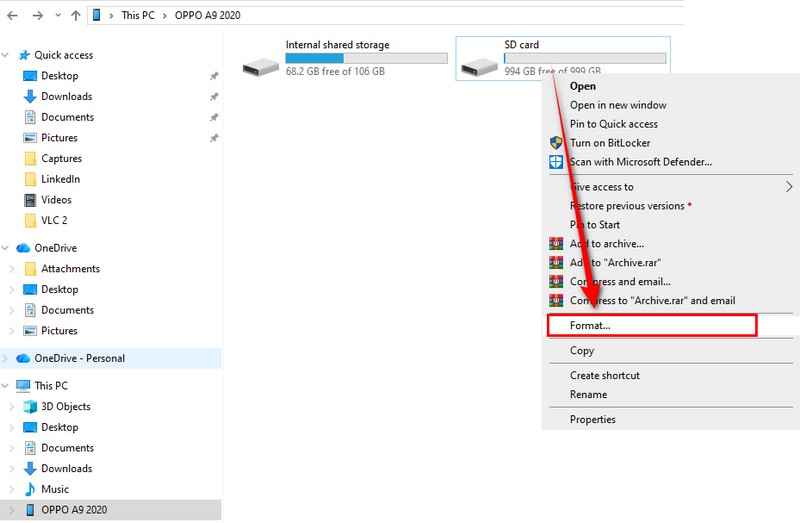Click the SD card drive icon
This screenshot has width=800, height=523.
click(480, 65)
